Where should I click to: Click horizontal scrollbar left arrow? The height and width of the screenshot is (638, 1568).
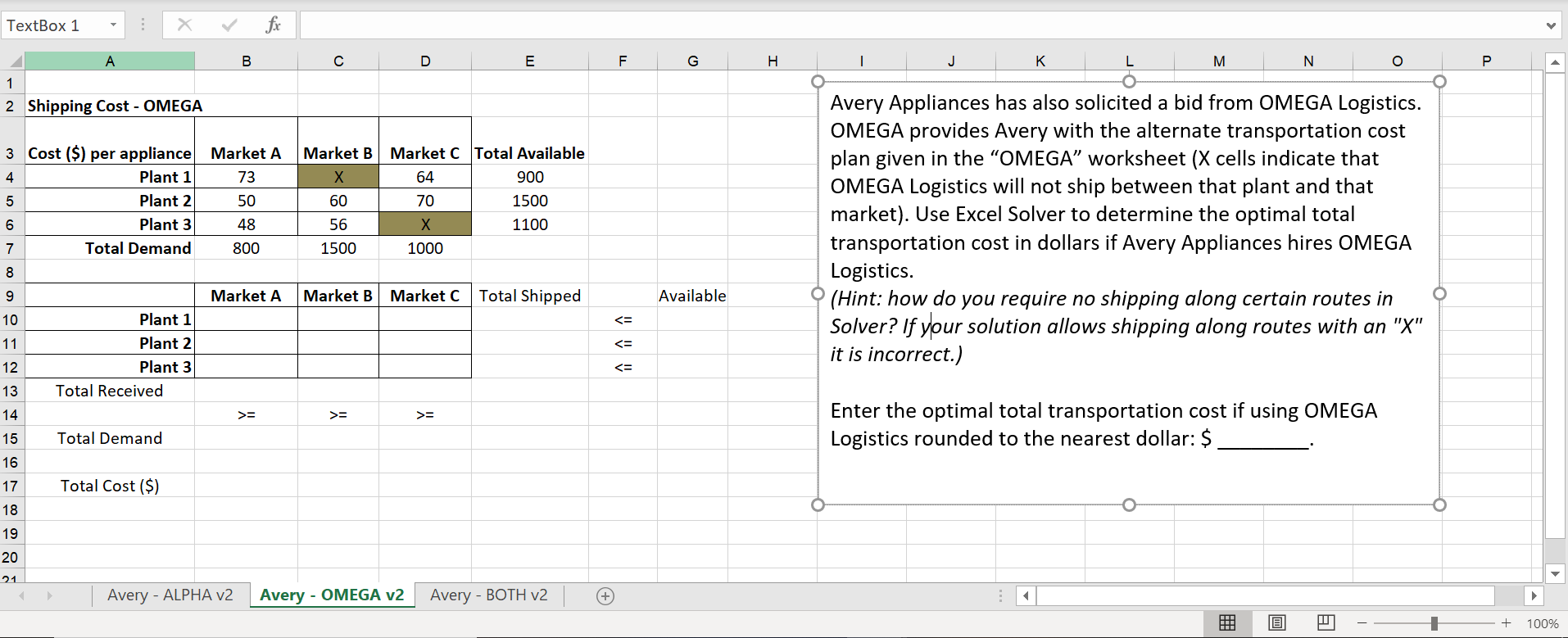[x=1026, y=596]
